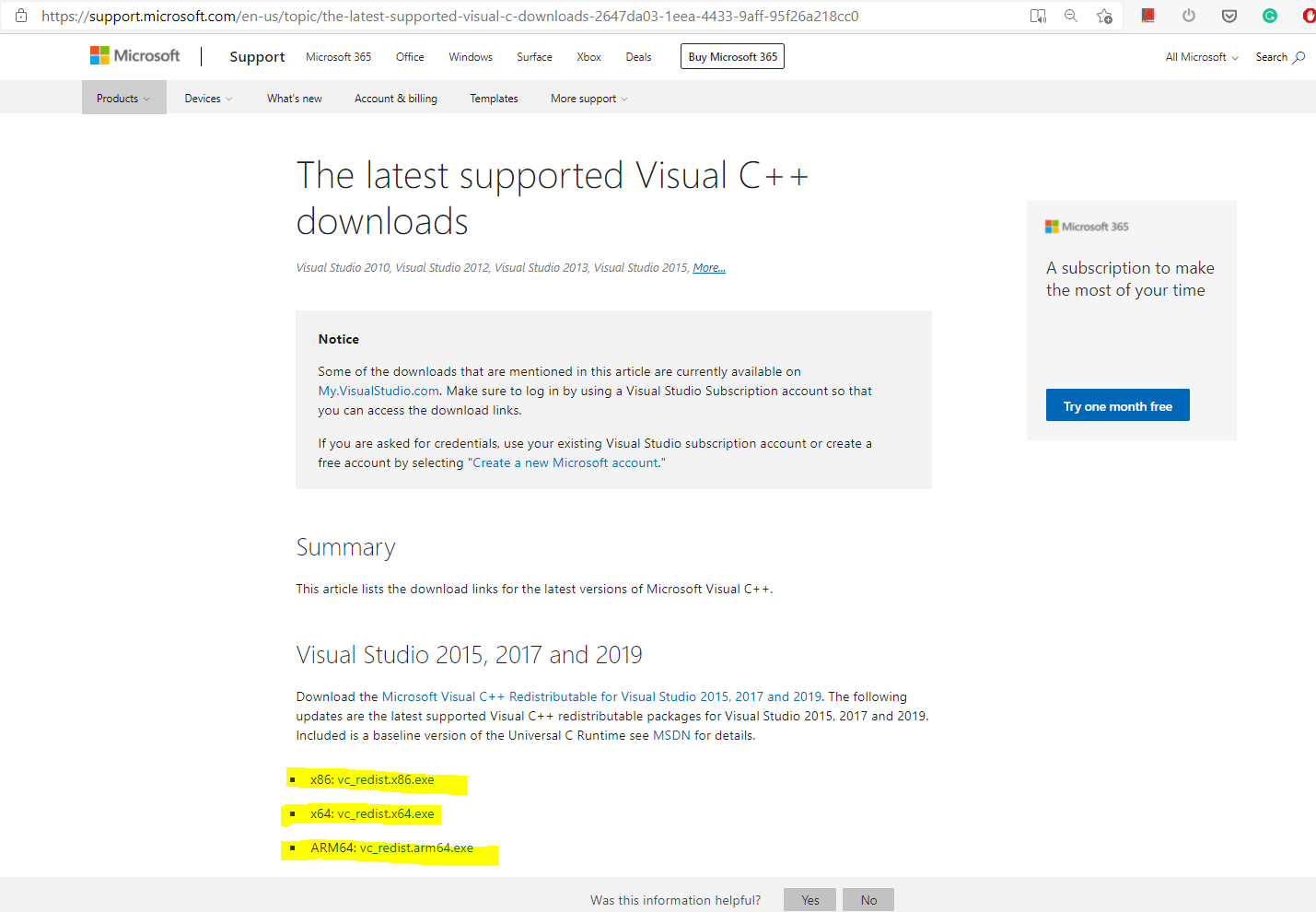The image size is (1316, 912).
Task: Open Create a new Microsoft account link
Action: pyautogui.click(x=565, y=462)
